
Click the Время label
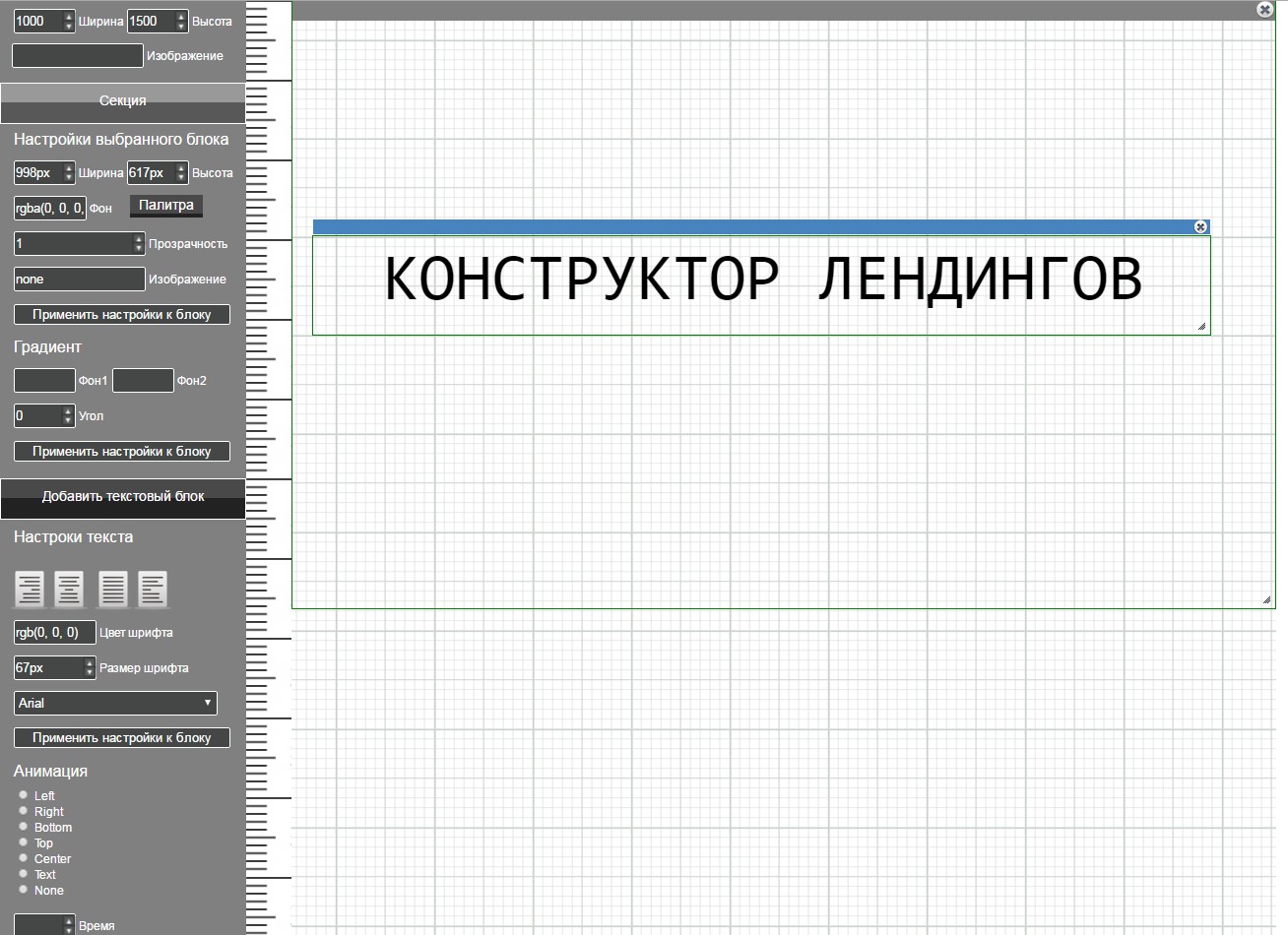pos(97,926)
